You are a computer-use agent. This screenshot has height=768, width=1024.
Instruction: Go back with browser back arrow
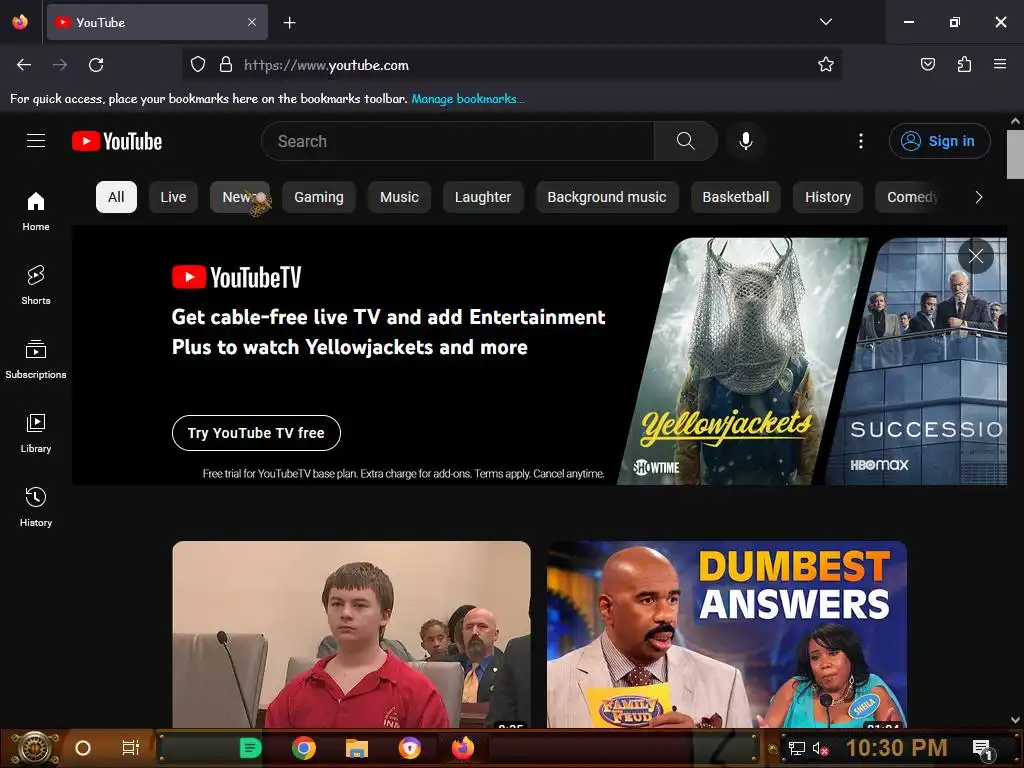[x=24, y=65]
